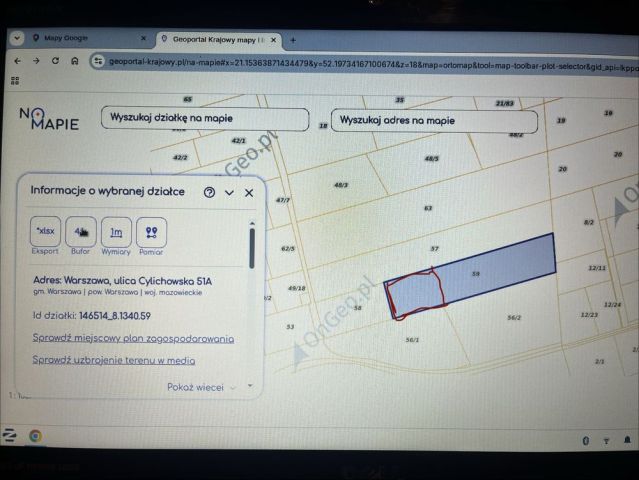Screen dimensions: 639x480
Task: Open the ChromeOS launcher icon
Action: (9, 435)
